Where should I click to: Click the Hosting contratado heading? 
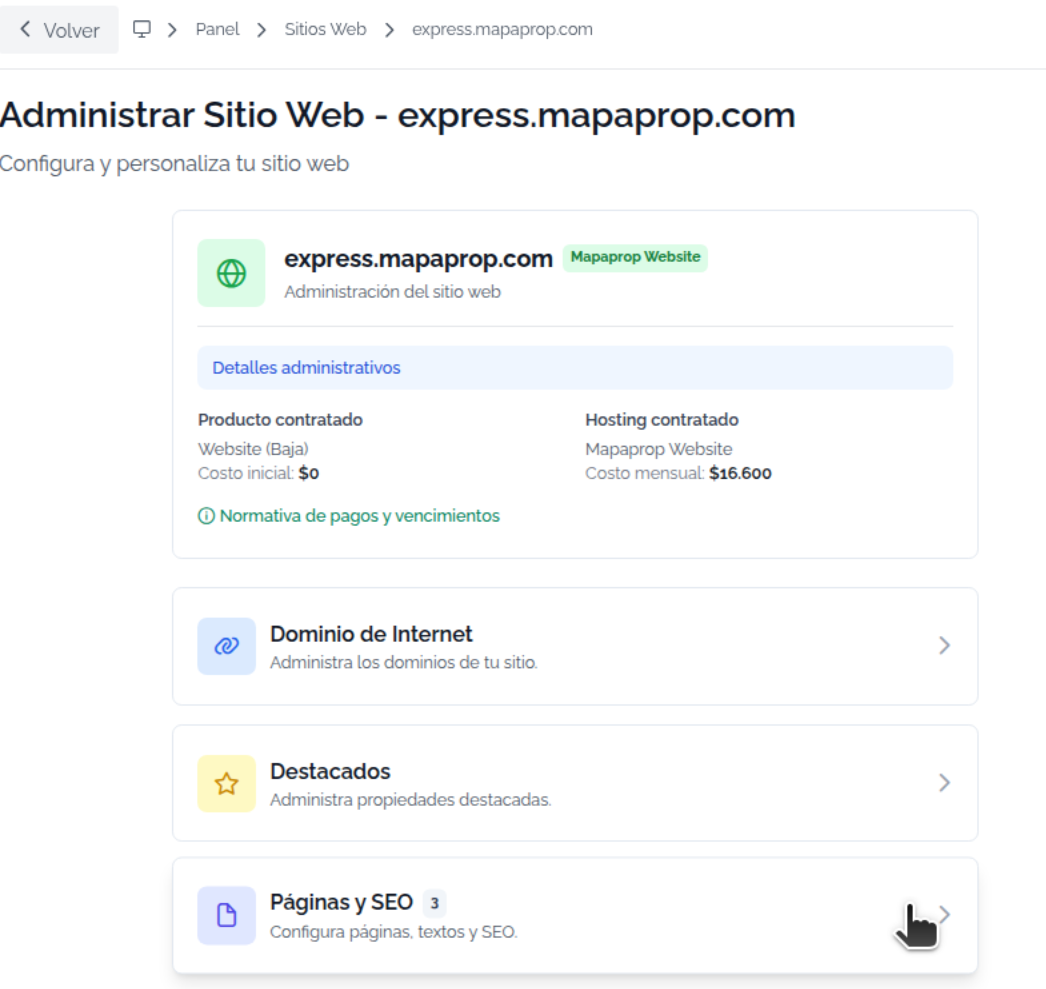pos(662,419)
